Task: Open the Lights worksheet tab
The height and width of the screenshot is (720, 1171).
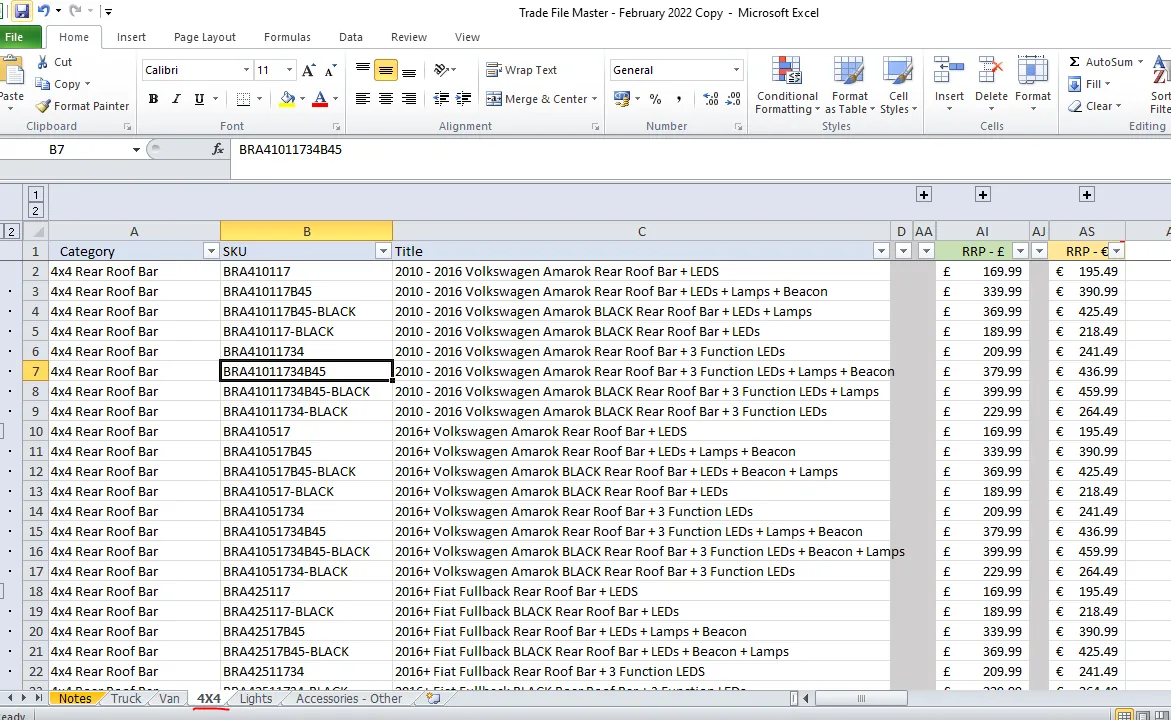Action: [255, 698]
